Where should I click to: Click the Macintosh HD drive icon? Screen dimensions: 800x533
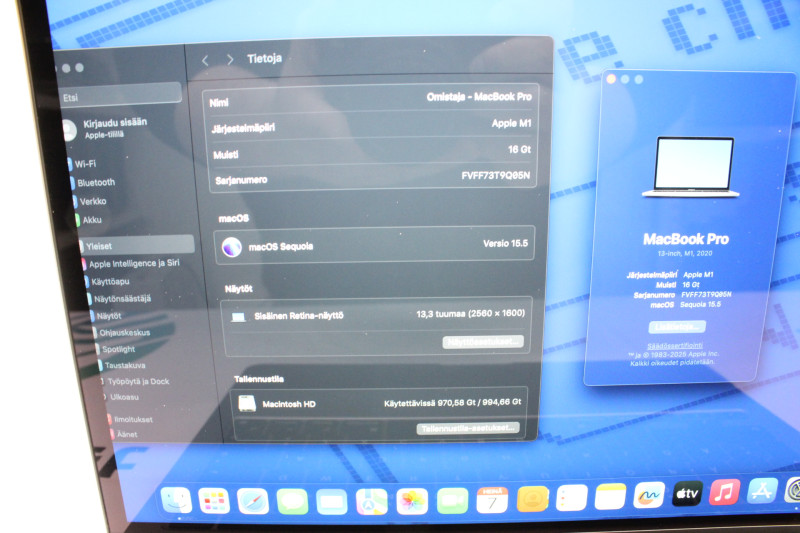tap(247, 403)
